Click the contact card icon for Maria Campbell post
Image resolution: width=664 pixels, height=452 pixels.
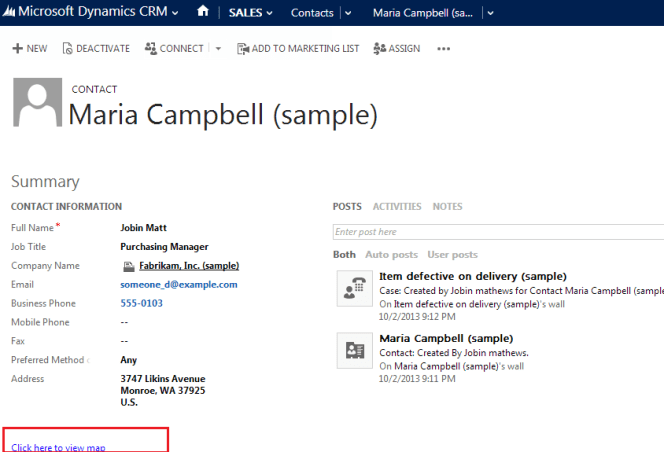click(x=355, y=350)
